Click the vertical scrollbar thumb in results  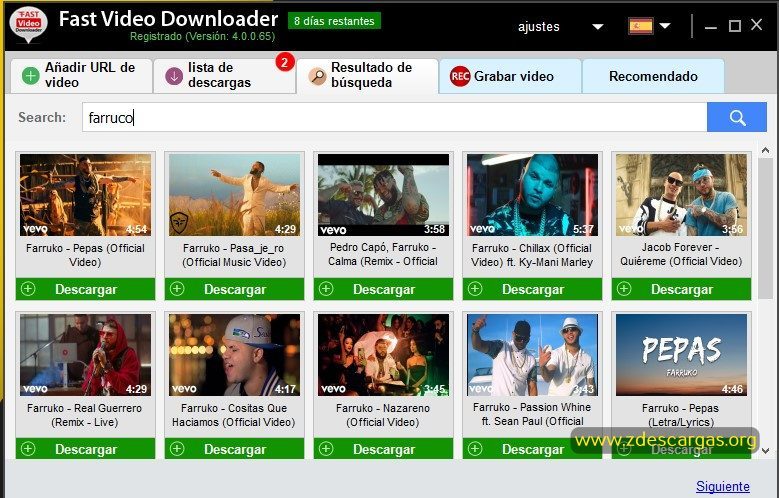[765, 229]
